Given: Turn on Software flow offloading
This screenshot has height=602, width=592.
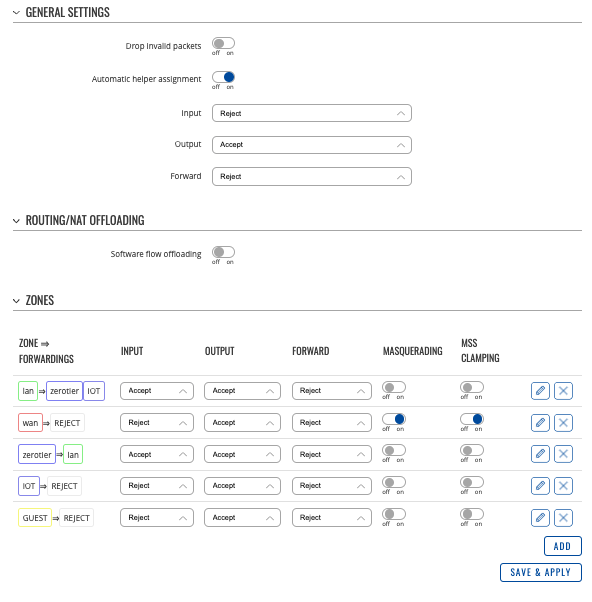Looking at the screenshot, I should [223, 252].
